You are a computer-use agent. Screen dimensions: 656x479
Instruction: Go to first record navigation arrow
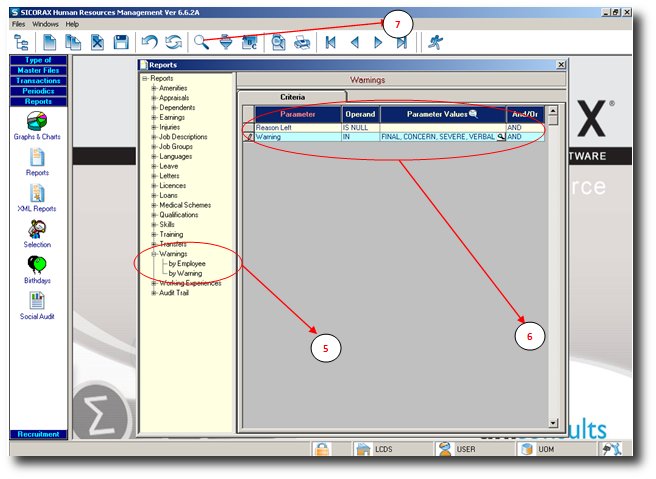[331, 42]
